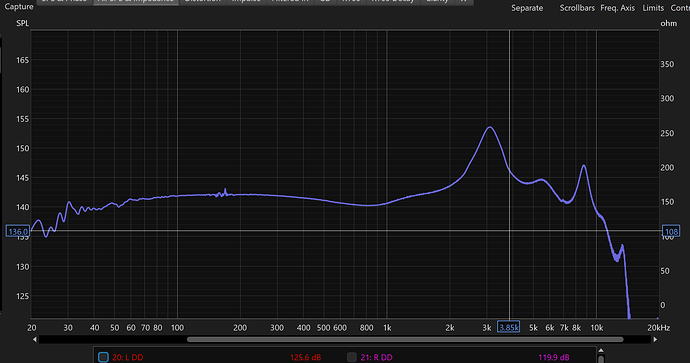Click the 20kHz frequency axis label
Viewport: 690px width, 363px height.
(x=658, y=328)
